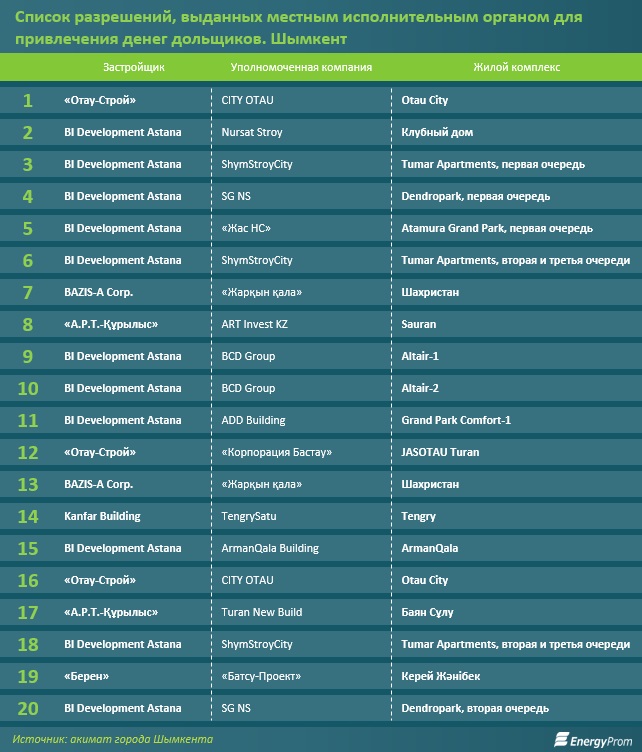Select 'BI Development Astana' in row 15
642x752 pixels.
click(123, 548)
